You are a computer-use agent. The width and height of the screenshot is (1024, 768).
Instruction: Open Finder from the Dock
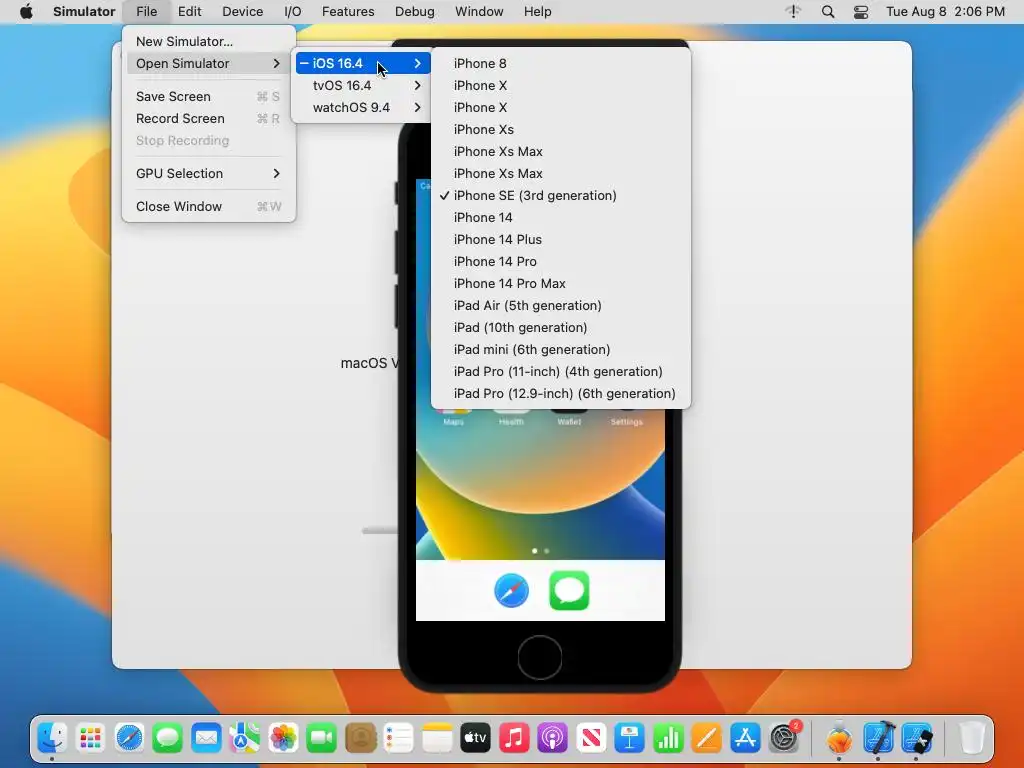pyautogui.click(x=52, y=738)
